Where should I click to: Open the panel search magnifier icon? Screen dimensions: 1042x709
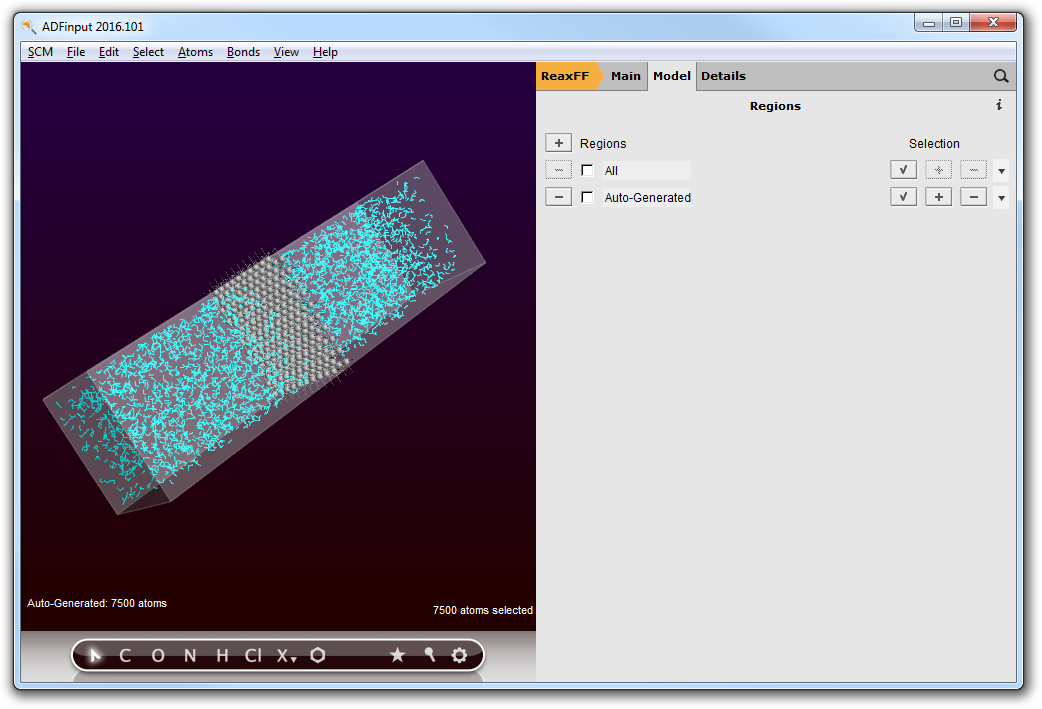point(1001,76)
